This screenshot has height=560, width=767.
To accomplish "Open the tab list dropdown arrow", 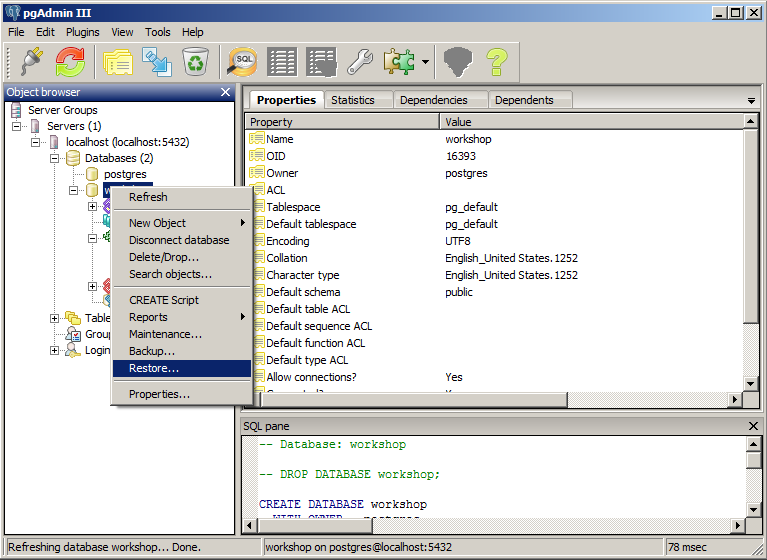I will [x=751, y=101].
